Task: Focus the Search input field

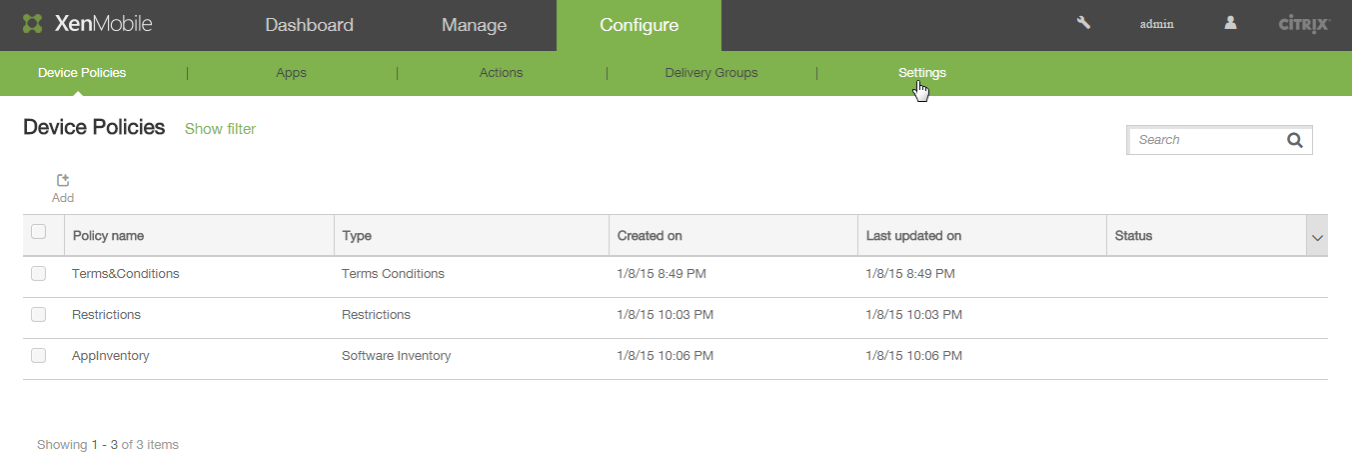Action: [1205, 140]
